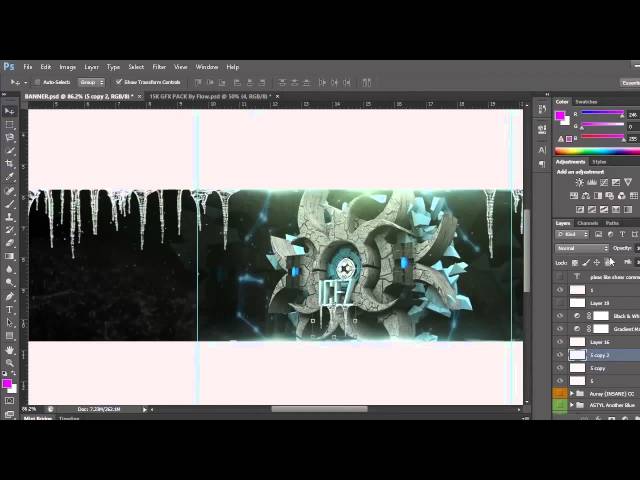Open the Move tool preset picker arrow
The image size is (640, 480).
pos(26,82)
